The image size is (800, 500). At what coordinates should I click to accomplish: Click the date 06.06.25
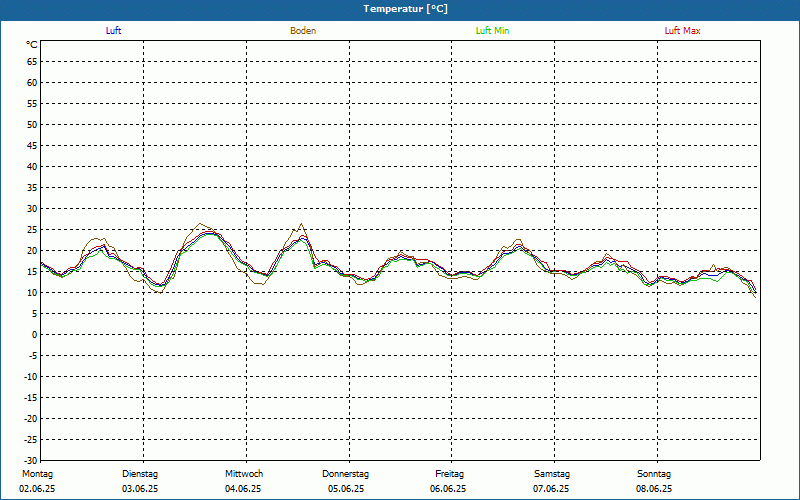(448, 489)
